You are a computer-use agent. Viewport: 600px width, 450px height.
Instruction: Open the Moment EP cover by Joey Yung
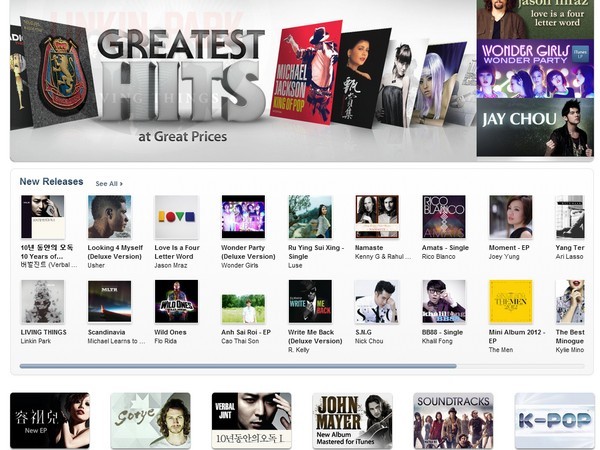511,217
